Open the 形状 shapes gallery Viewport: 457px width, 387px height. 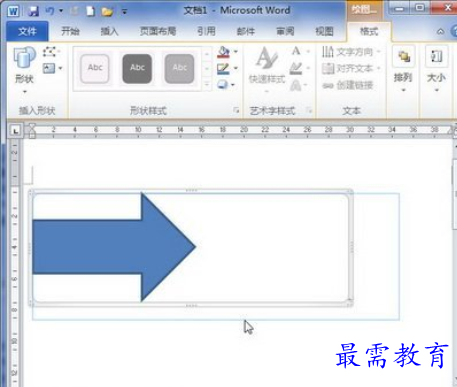click(x=24, y=70)
